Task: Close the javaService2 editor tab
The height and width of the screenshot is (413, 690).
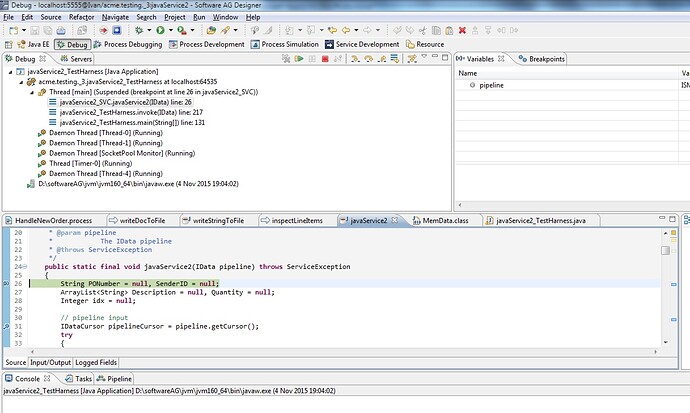Action: click(x=395, y=220)
